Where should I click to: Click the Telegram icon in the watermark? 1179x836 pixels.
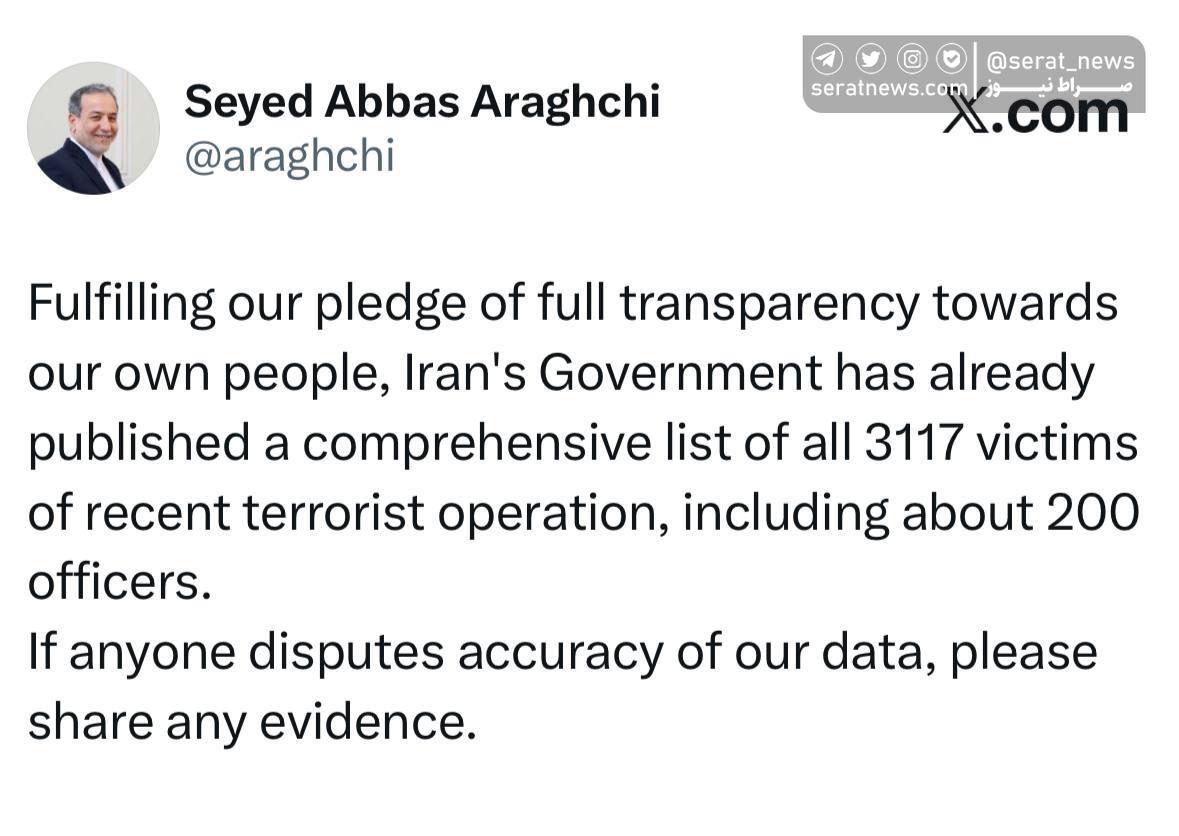827,60
